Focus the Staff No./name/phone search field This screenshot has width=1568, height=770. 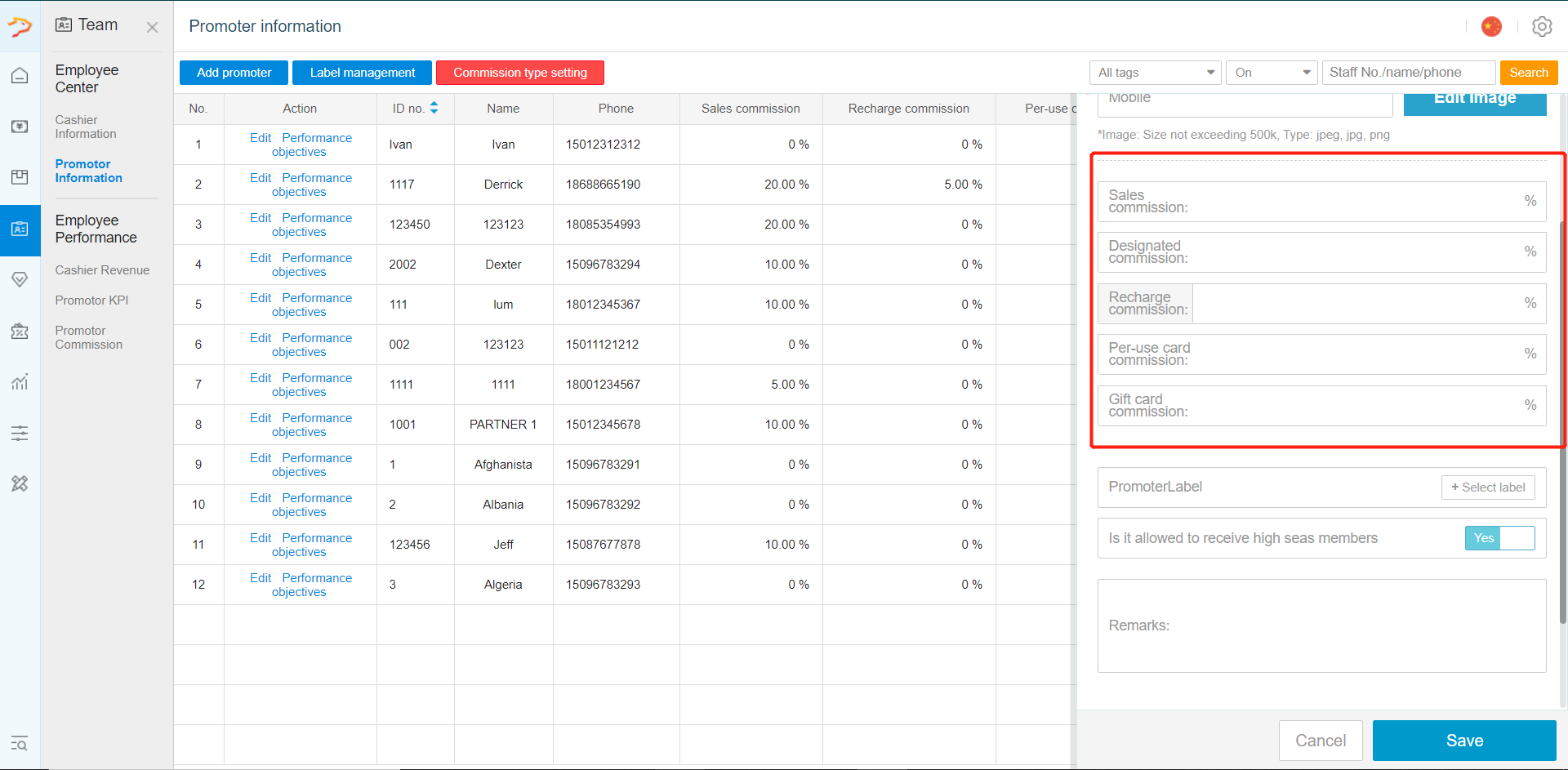coord(1409,73)
